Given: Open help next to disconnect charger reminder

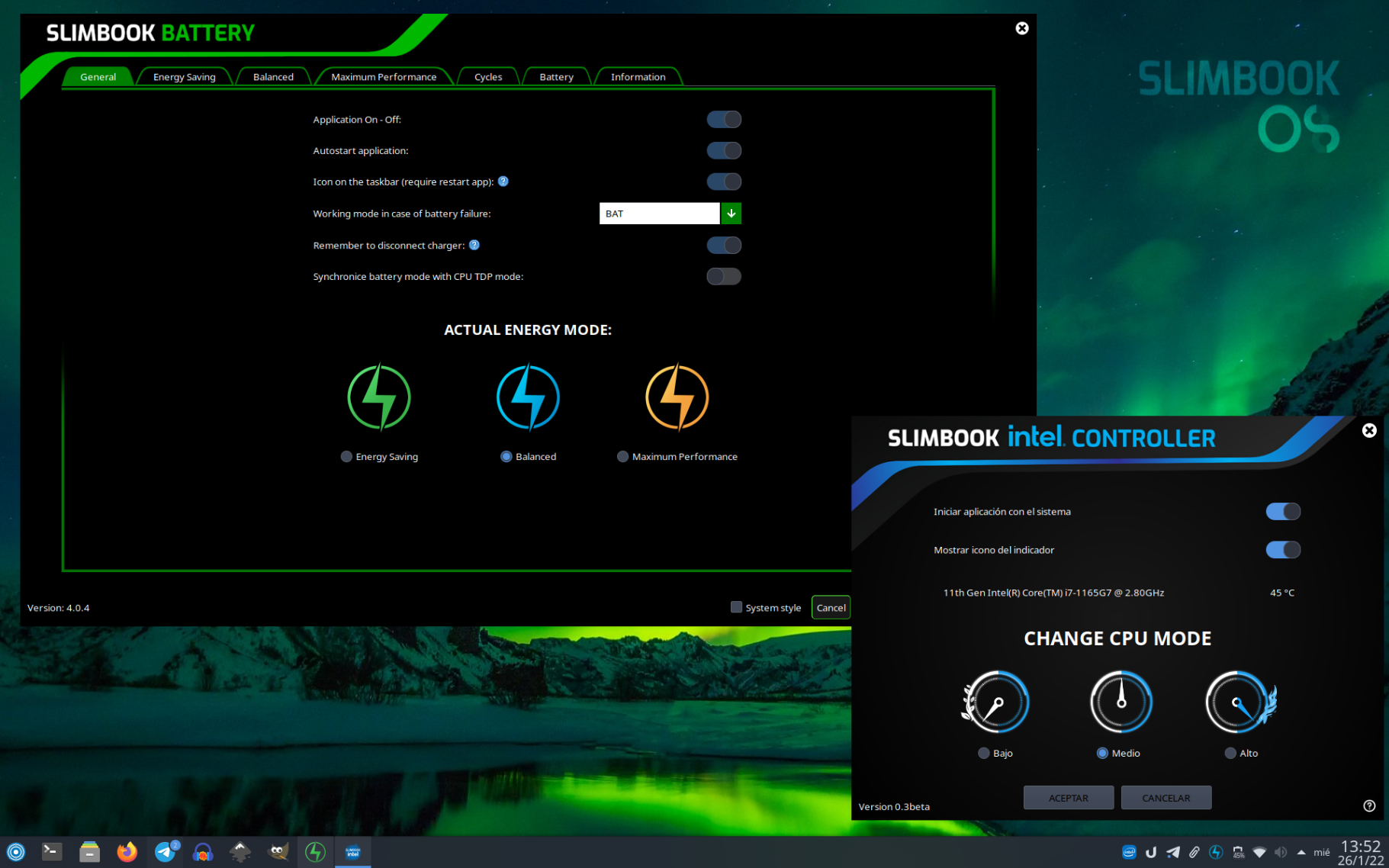Looking at the screenshot, I should coord(474,245).
